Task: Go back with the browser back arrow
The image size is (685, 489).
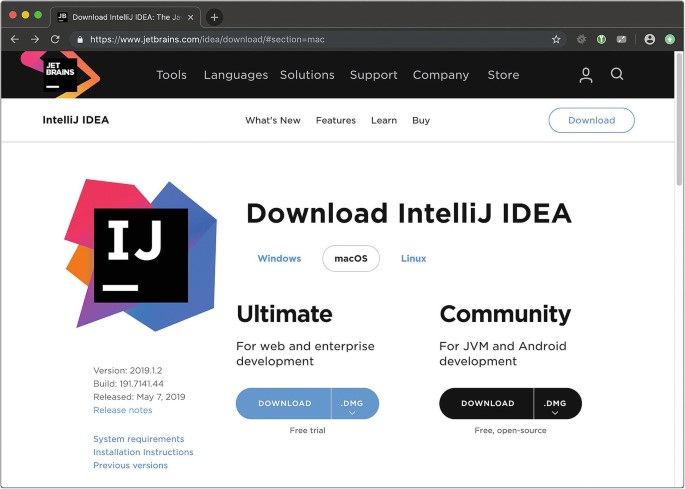Action: coord(15,39)
